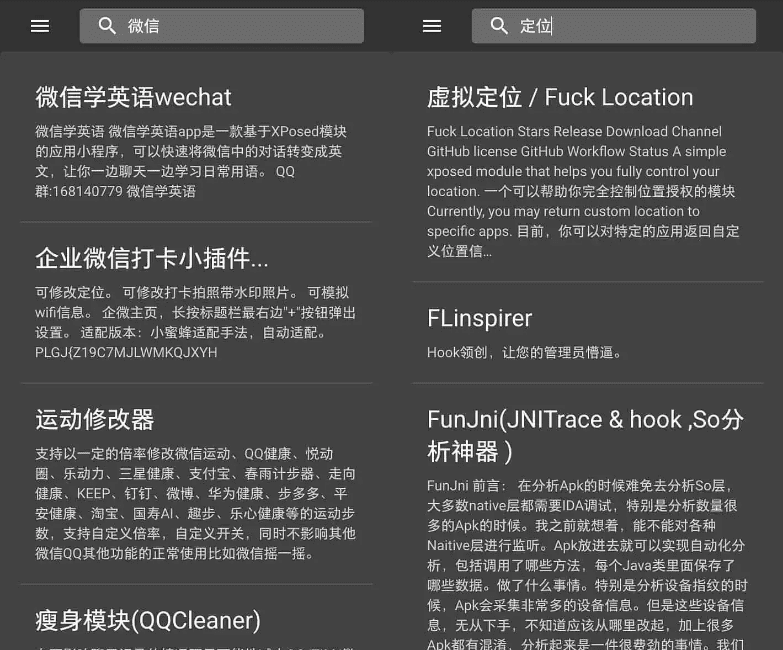Tap description starting 可修改定位
783x650 pixels.
tap(195, 323)
